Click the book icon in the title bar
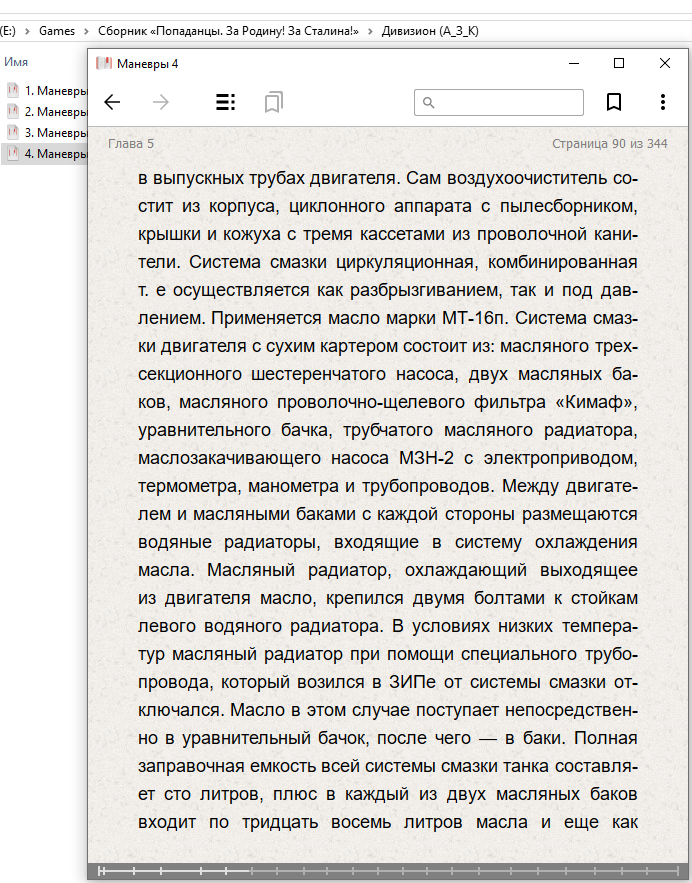The width and height of the screenshot is (692, 883). (x=103, y=63)
